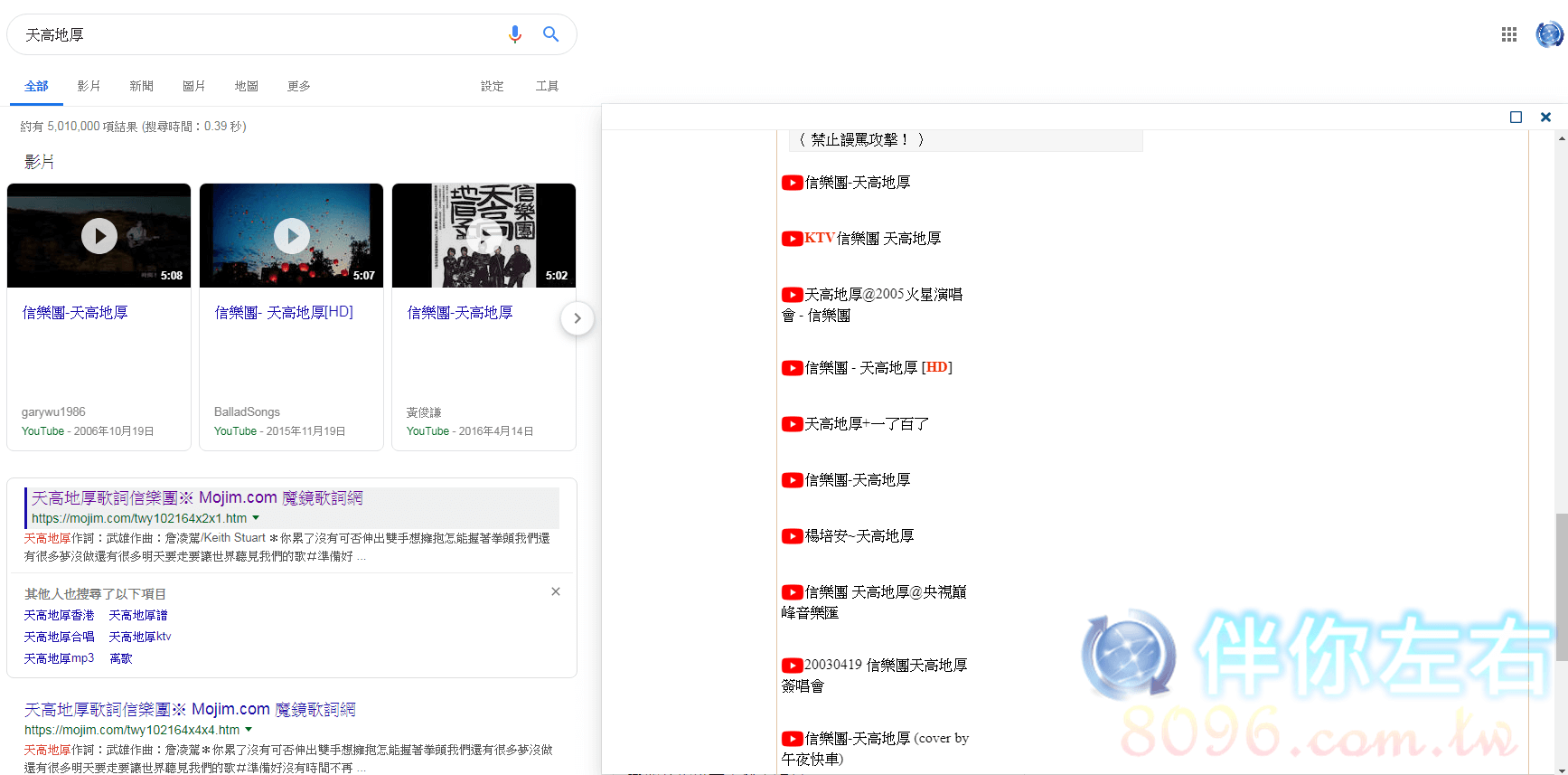Open the 工具 search tools
This screenshot has width=1568, height=775.
(x=547, y=86)
